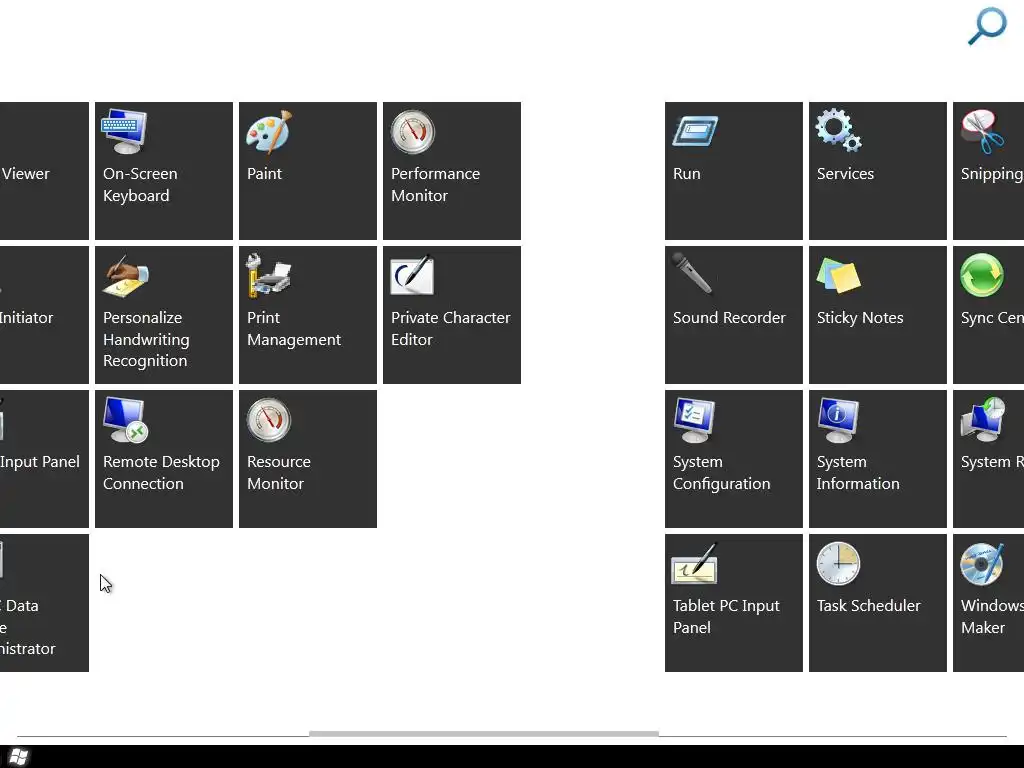Open the Input Panel tile at left

pyautogui.click(x=44, y=459)
